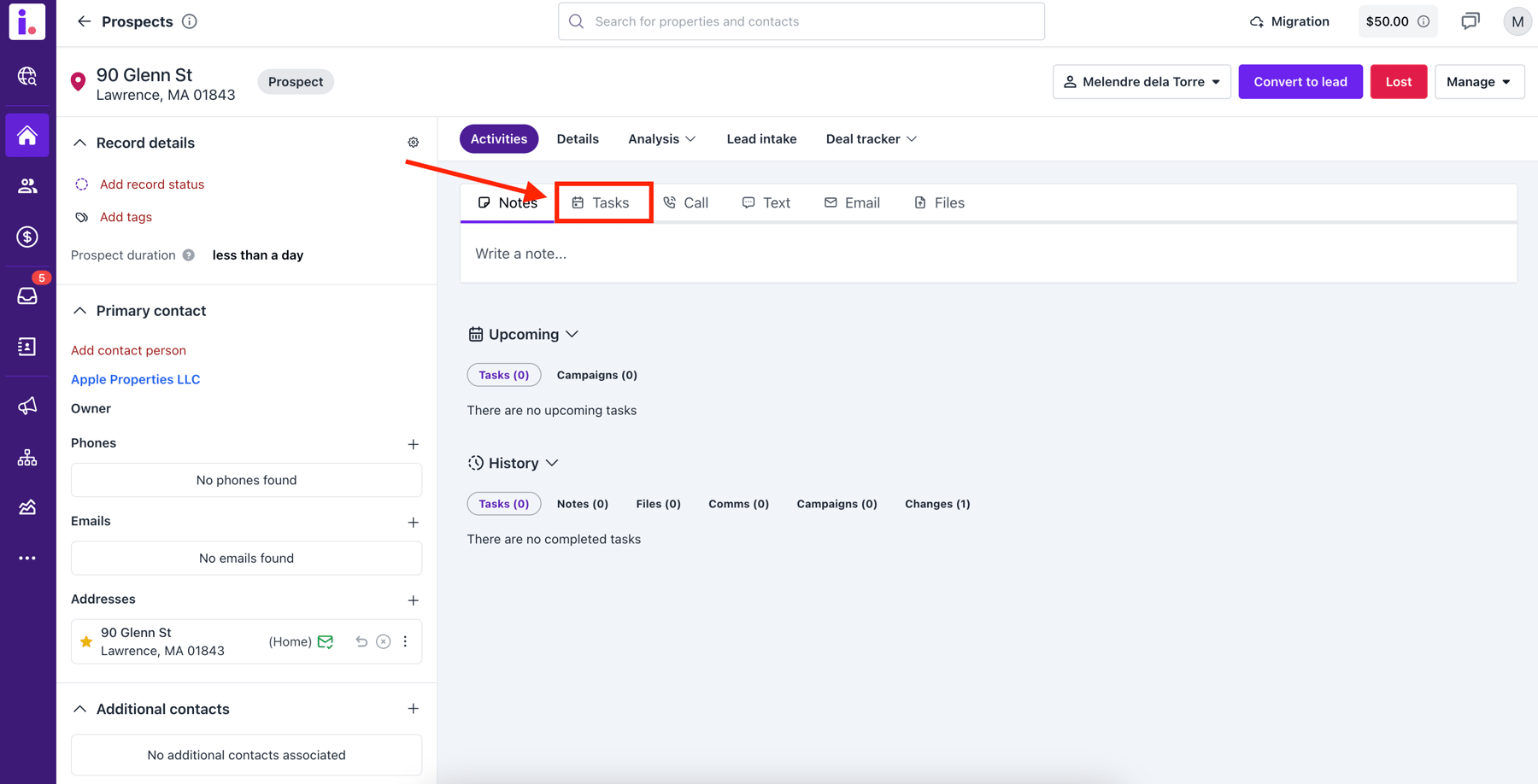Switch to the Tasks activity tab
This screenshot has height=784, width=1538.
[601, 202]
